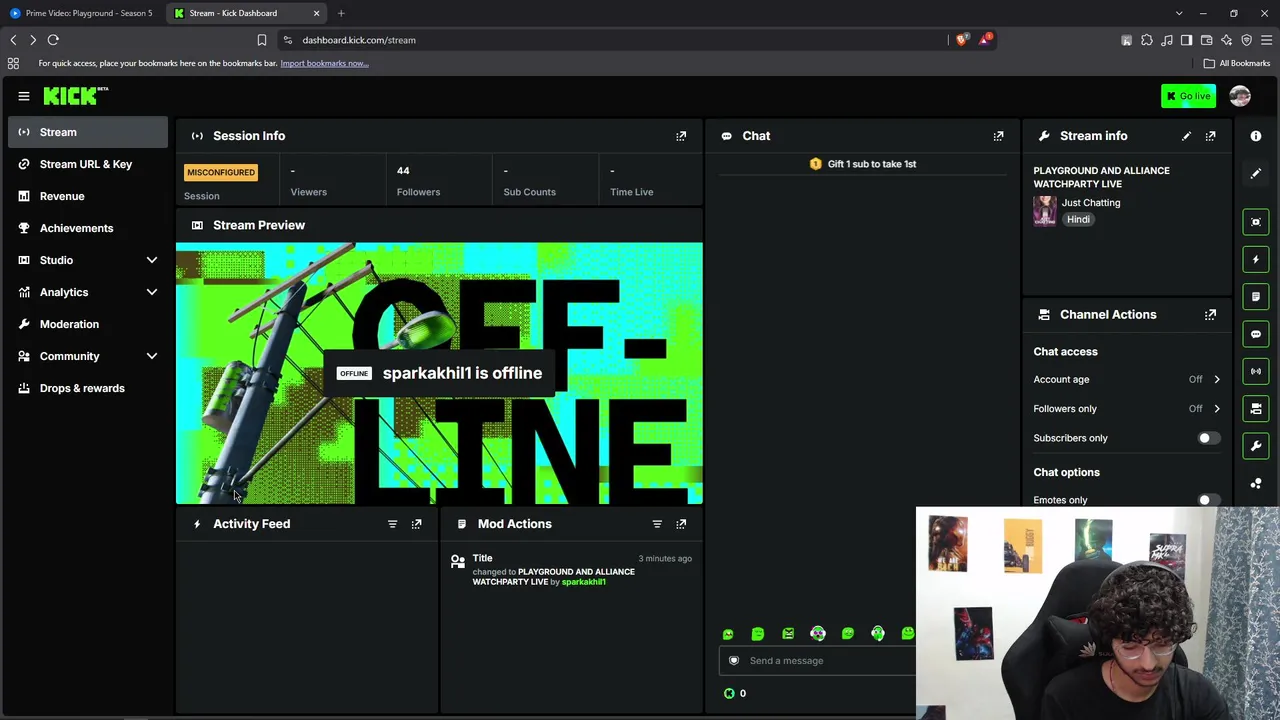Click the Go live button
Image resolution: width=1280 pixels, height=720 pixels.
[1188, 96]
